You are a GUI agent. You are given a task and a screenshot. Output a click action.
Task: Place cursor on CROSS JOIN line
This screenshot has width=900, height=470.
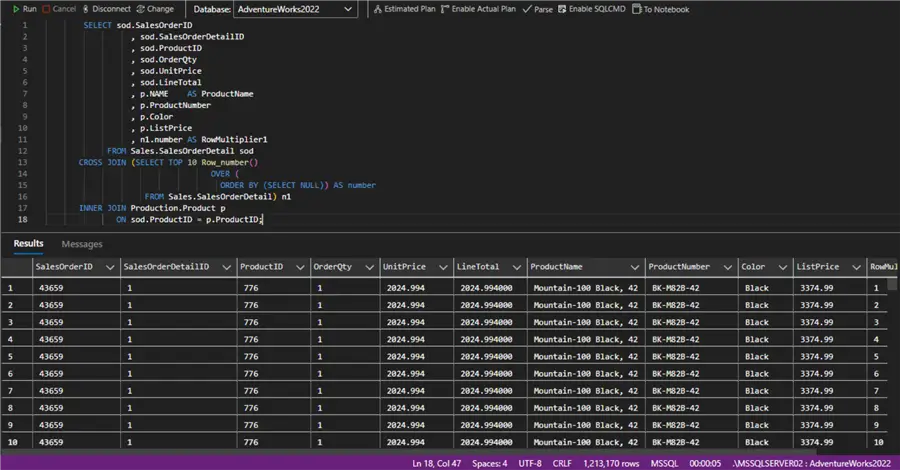(x=169, y=162)
